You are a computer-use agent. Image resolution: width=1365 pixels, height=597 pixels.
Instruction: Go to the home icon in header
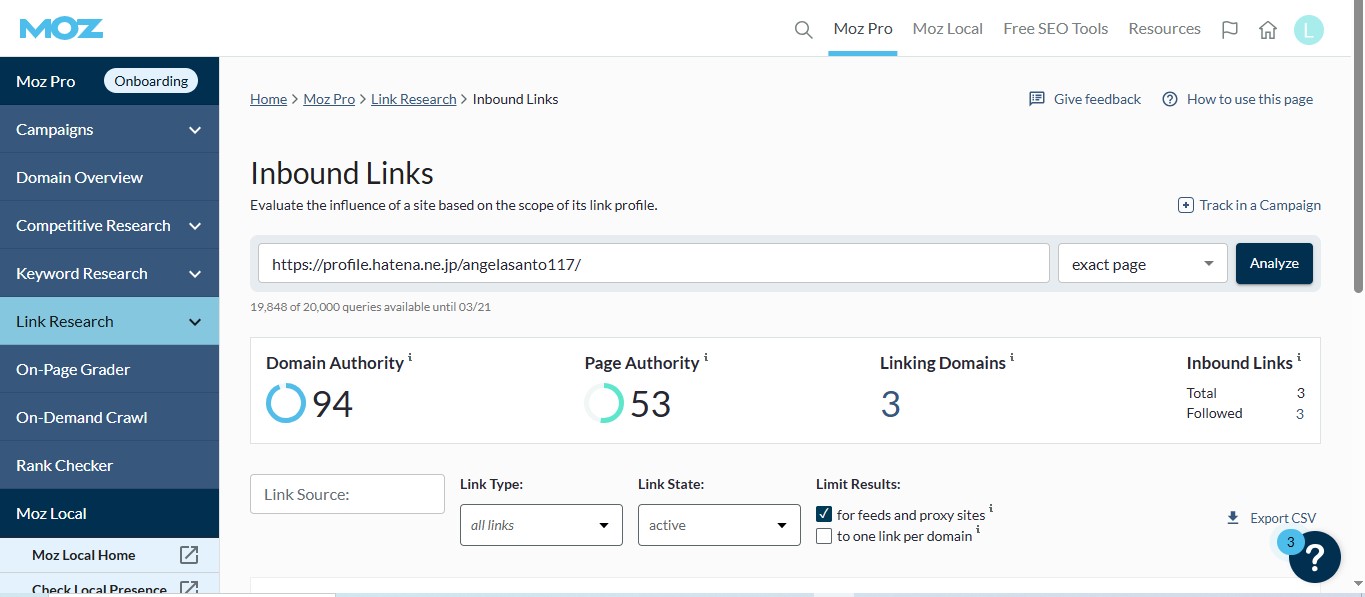pos(1268,29)
